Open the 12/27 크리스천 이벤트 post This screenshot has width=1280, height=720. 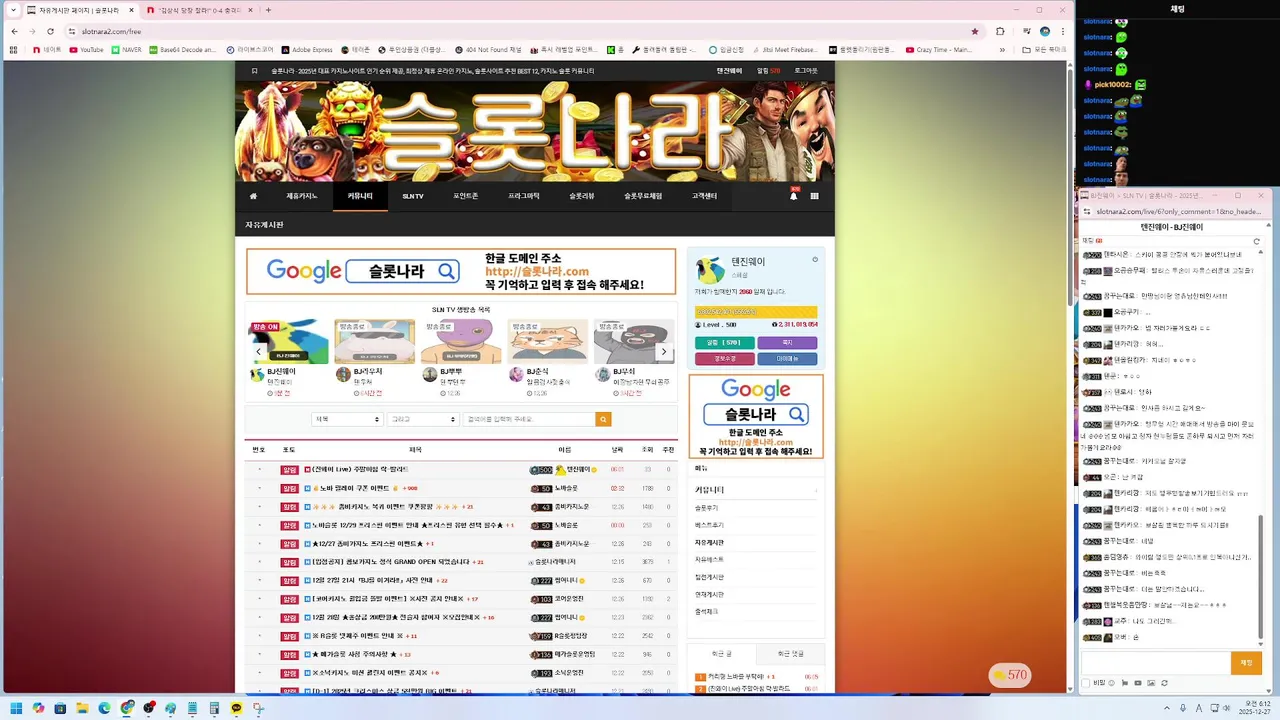coord(369,543)
